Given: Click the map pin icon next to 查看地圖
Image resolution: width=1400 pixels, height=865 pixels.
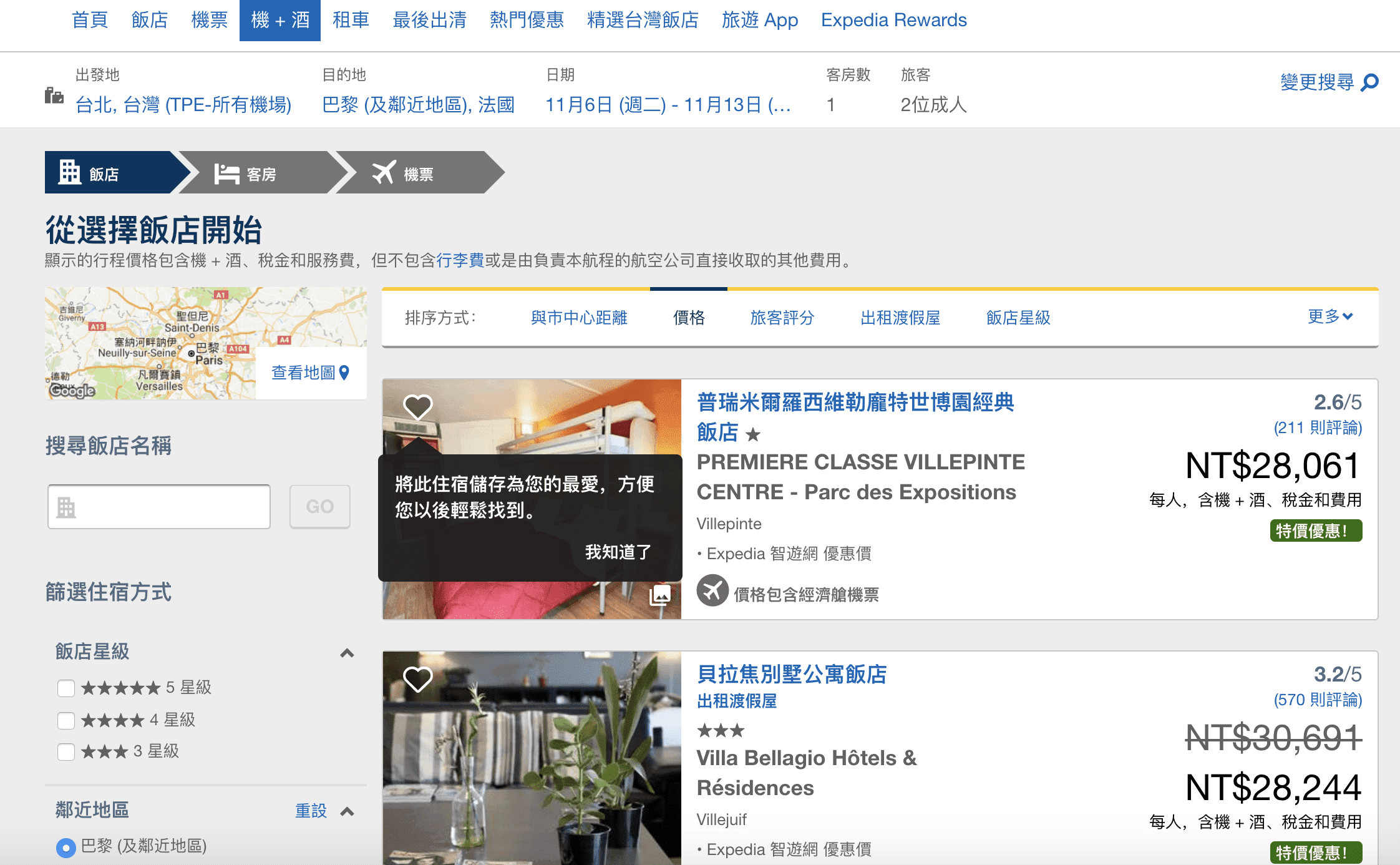Looking at the screenshot, I should (x=344, y=373).
